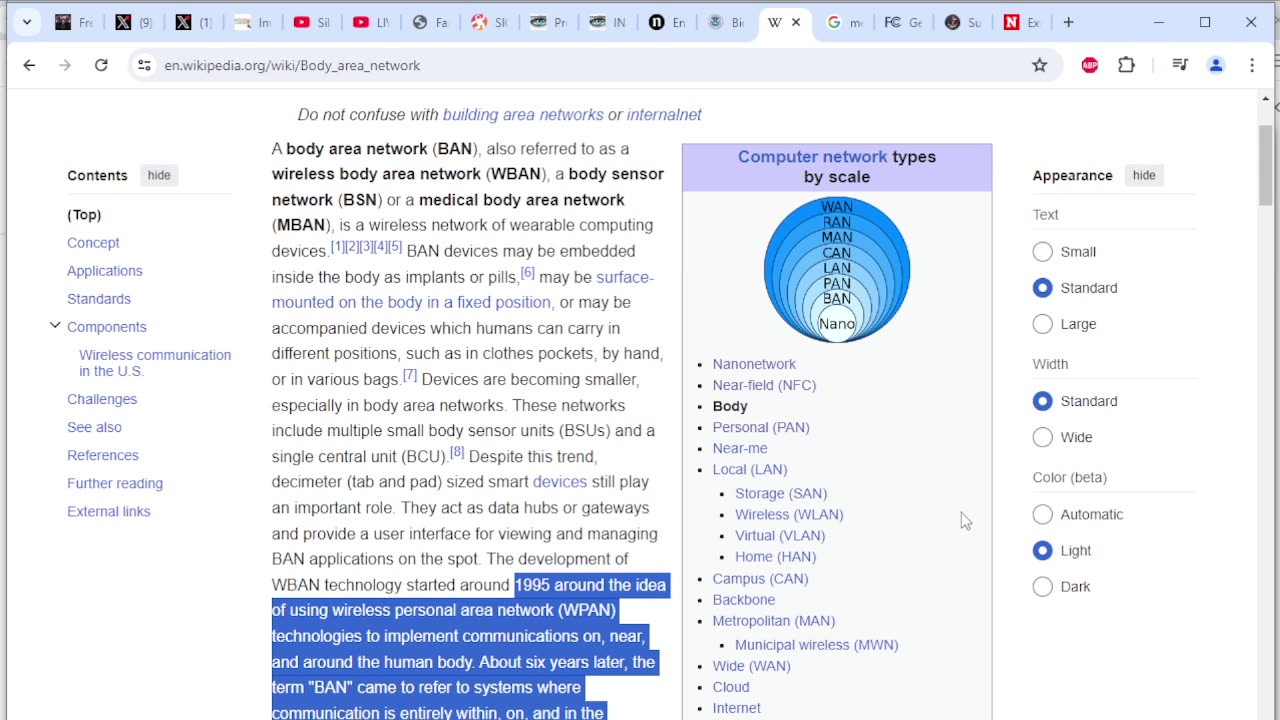Go to the Standards section
This screenshot has height=720, width=1280.
coord(99,299)
